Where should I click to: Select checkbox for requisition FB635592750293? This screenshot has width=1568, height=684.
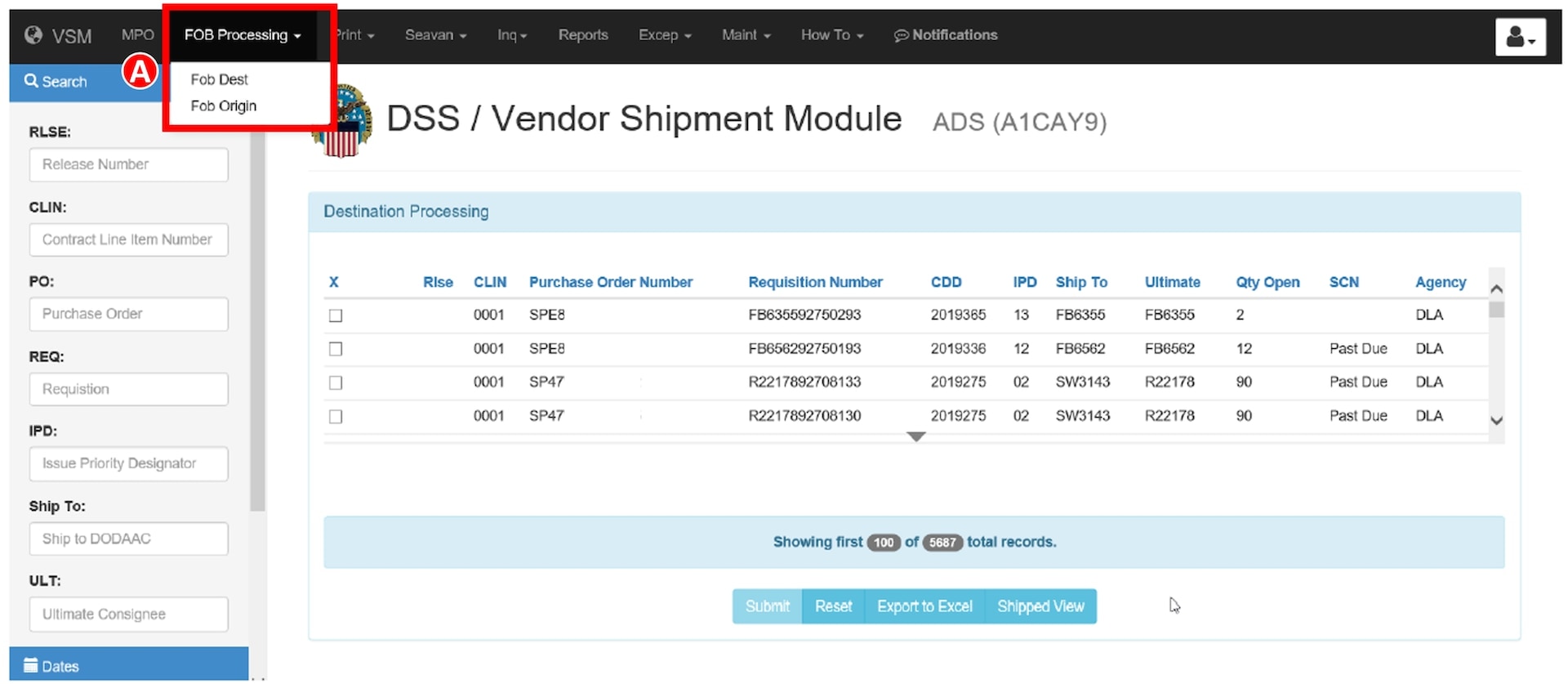[x=336, y=315]
